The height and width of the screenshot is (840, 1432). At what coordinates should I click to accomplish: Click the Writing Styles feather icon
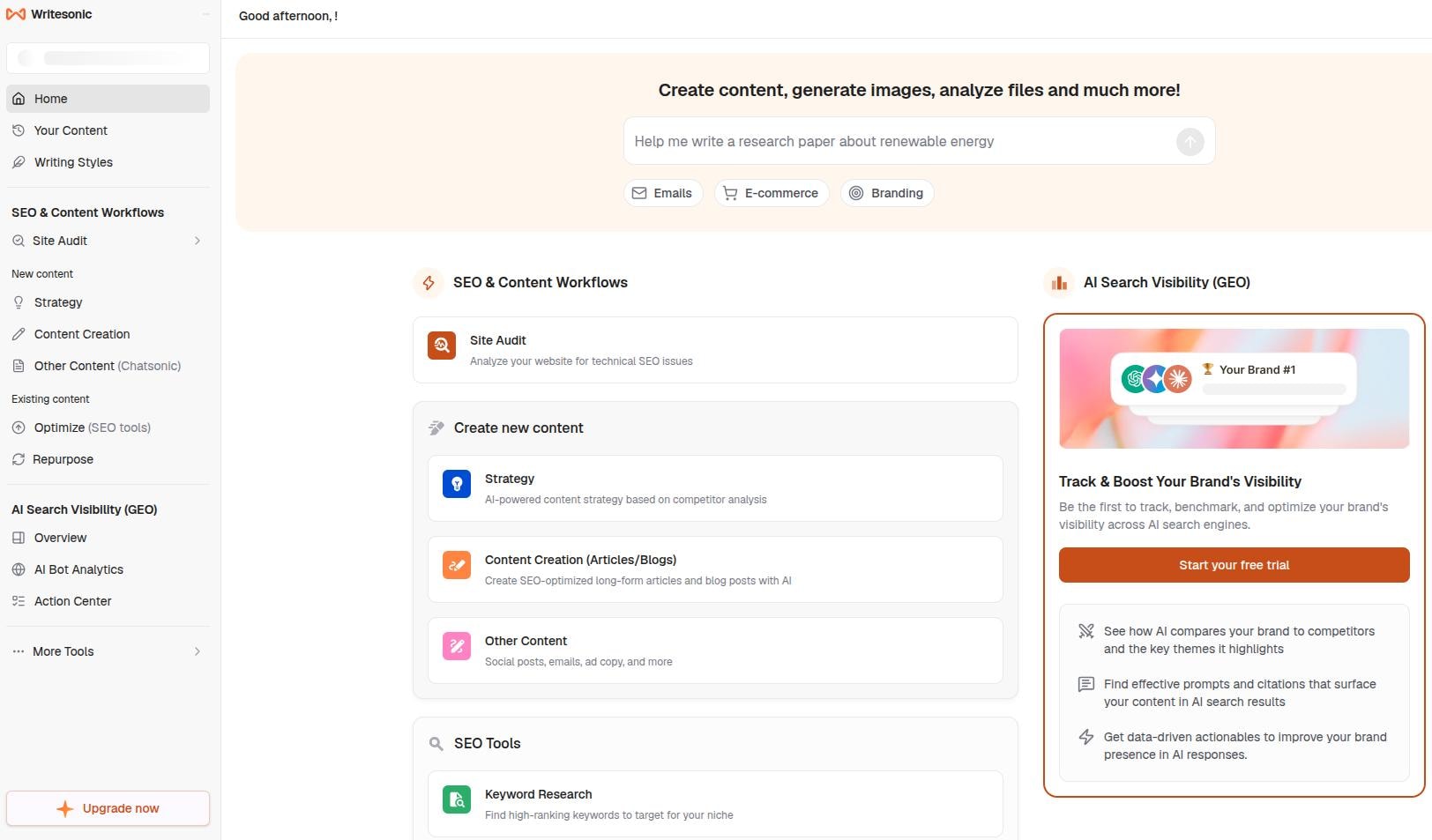(x=19, y=162)
